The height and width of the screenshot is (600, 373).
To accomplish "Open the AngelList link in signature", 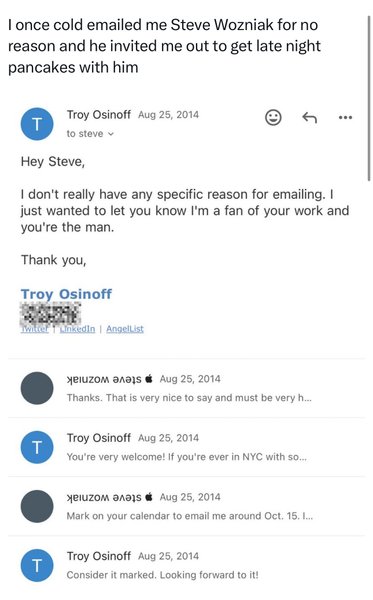I will coord(125,329).
